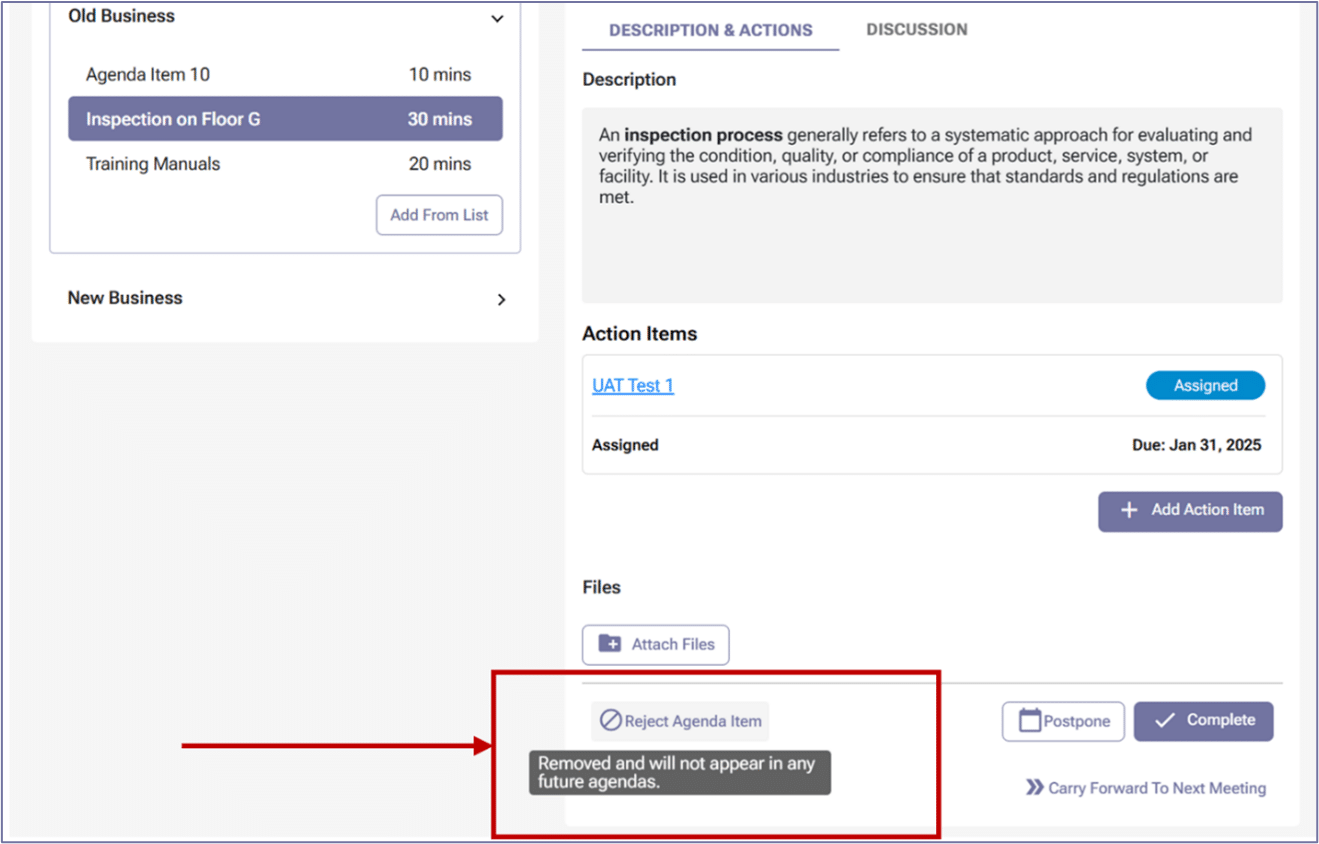
Task: Click the calendar icon on Postpone
Action: (x=1030, y=721)
